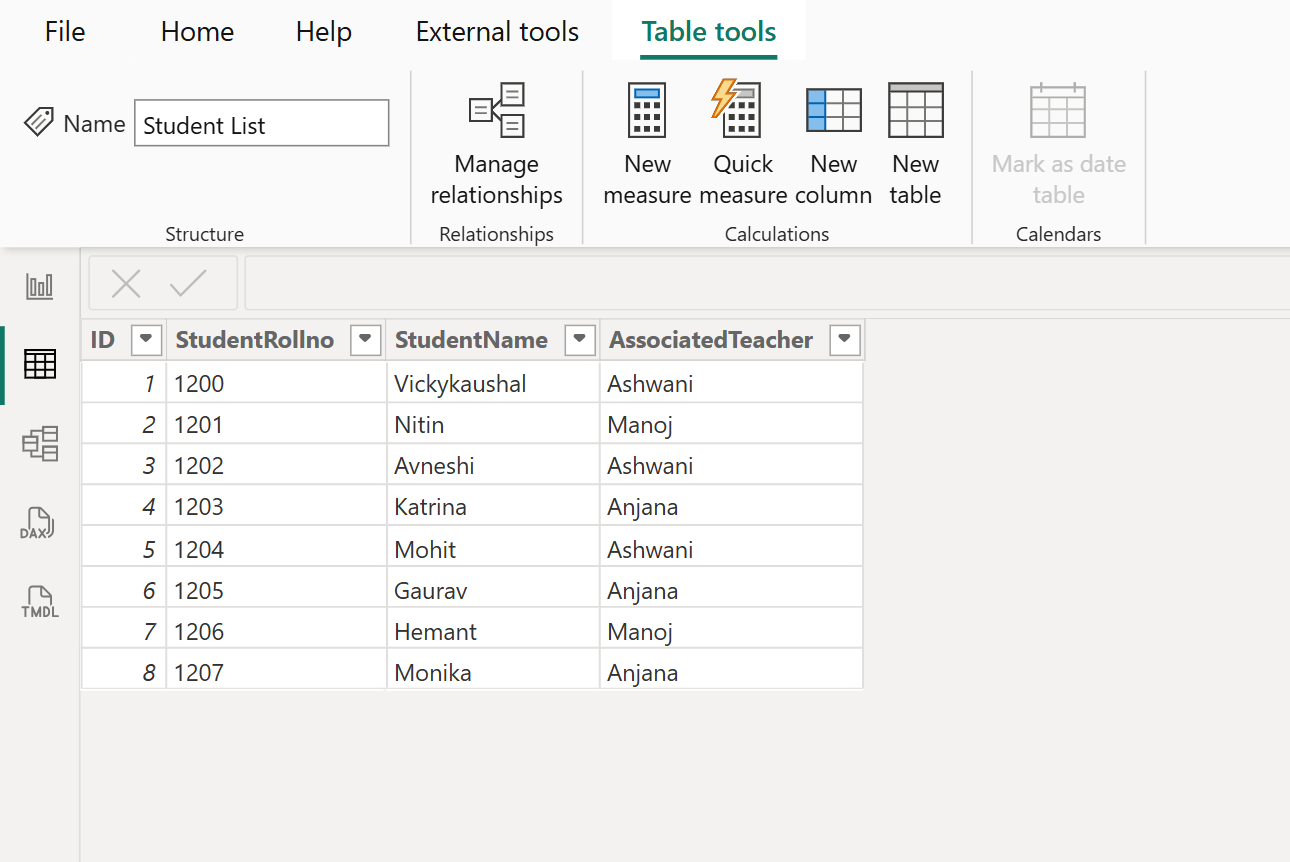This screenshot has width=1290, height=862.
Task: Open the DAX query view
Action: (x=39, y=523)
